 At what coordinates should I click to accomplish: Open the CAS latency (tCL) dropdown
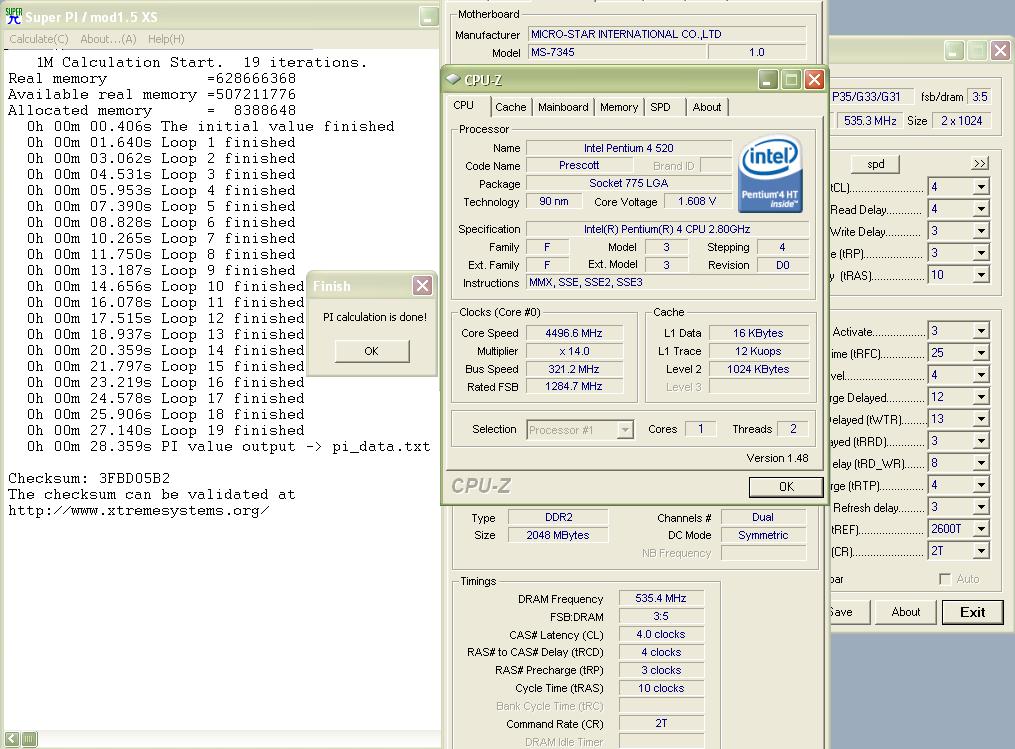pos(981,187)
